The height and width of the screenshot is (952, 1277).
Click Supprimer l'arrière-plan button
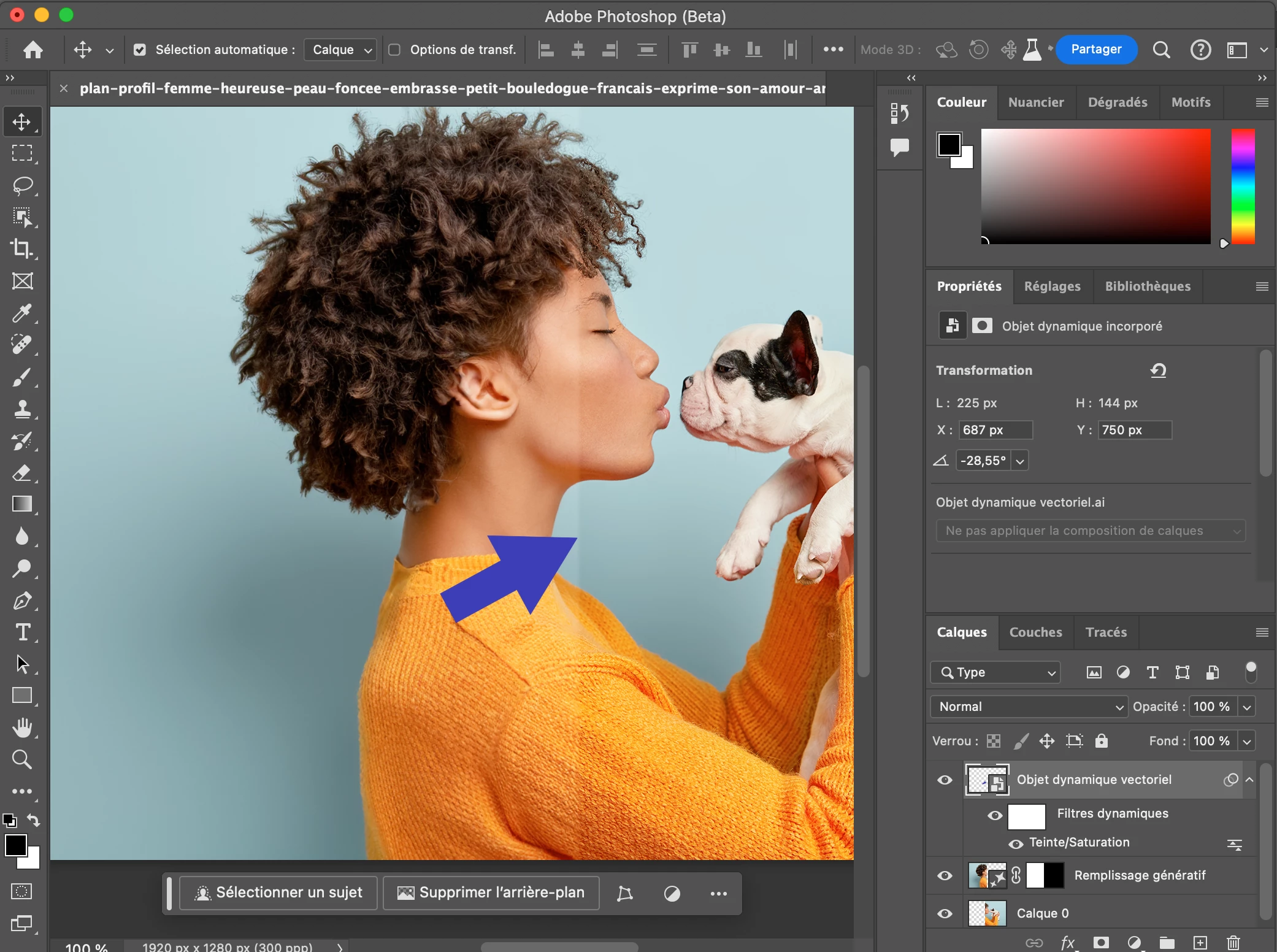(491, 893)
